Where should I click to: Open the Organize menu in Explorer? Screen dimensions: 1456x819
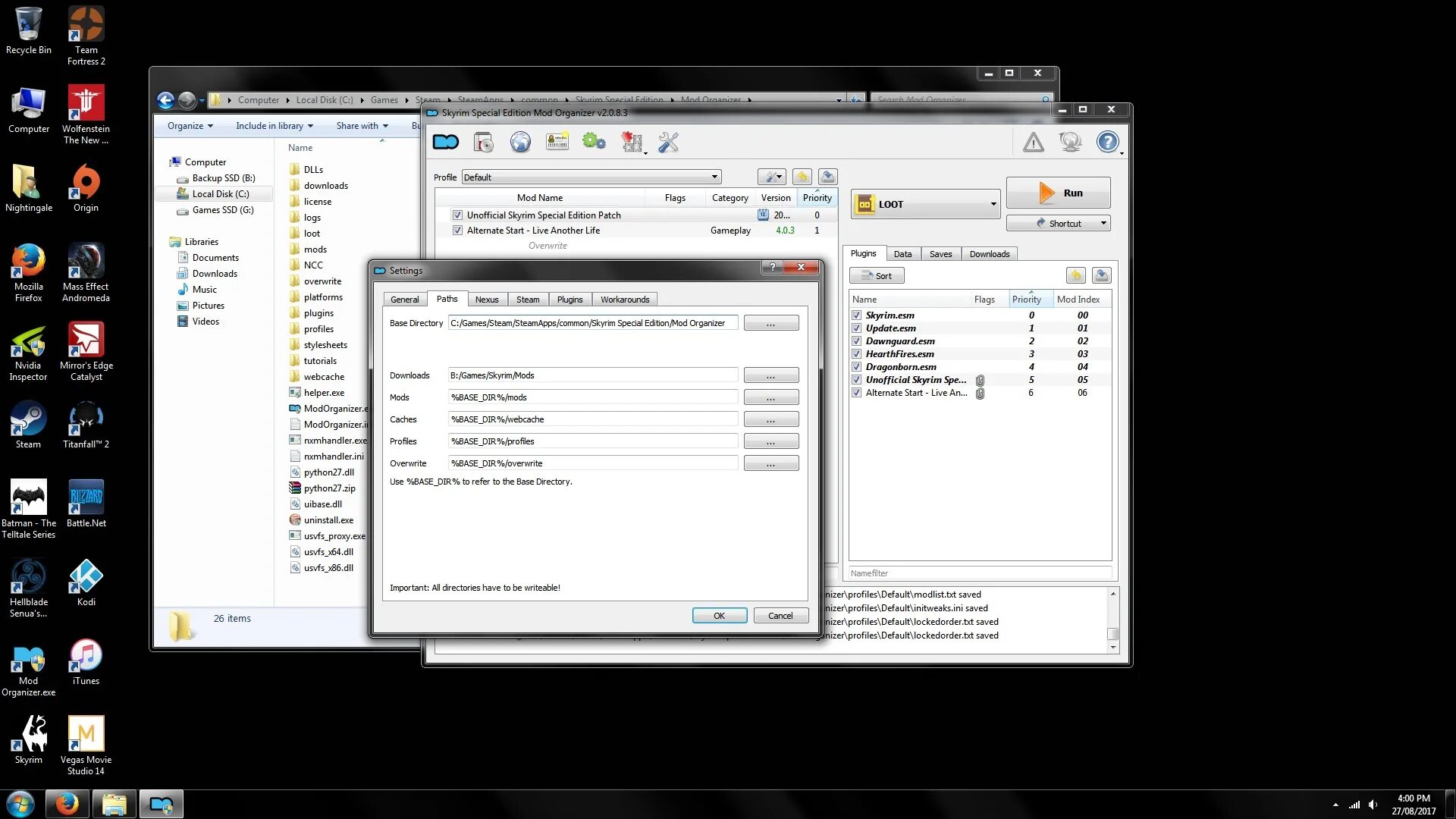point(190,126)
